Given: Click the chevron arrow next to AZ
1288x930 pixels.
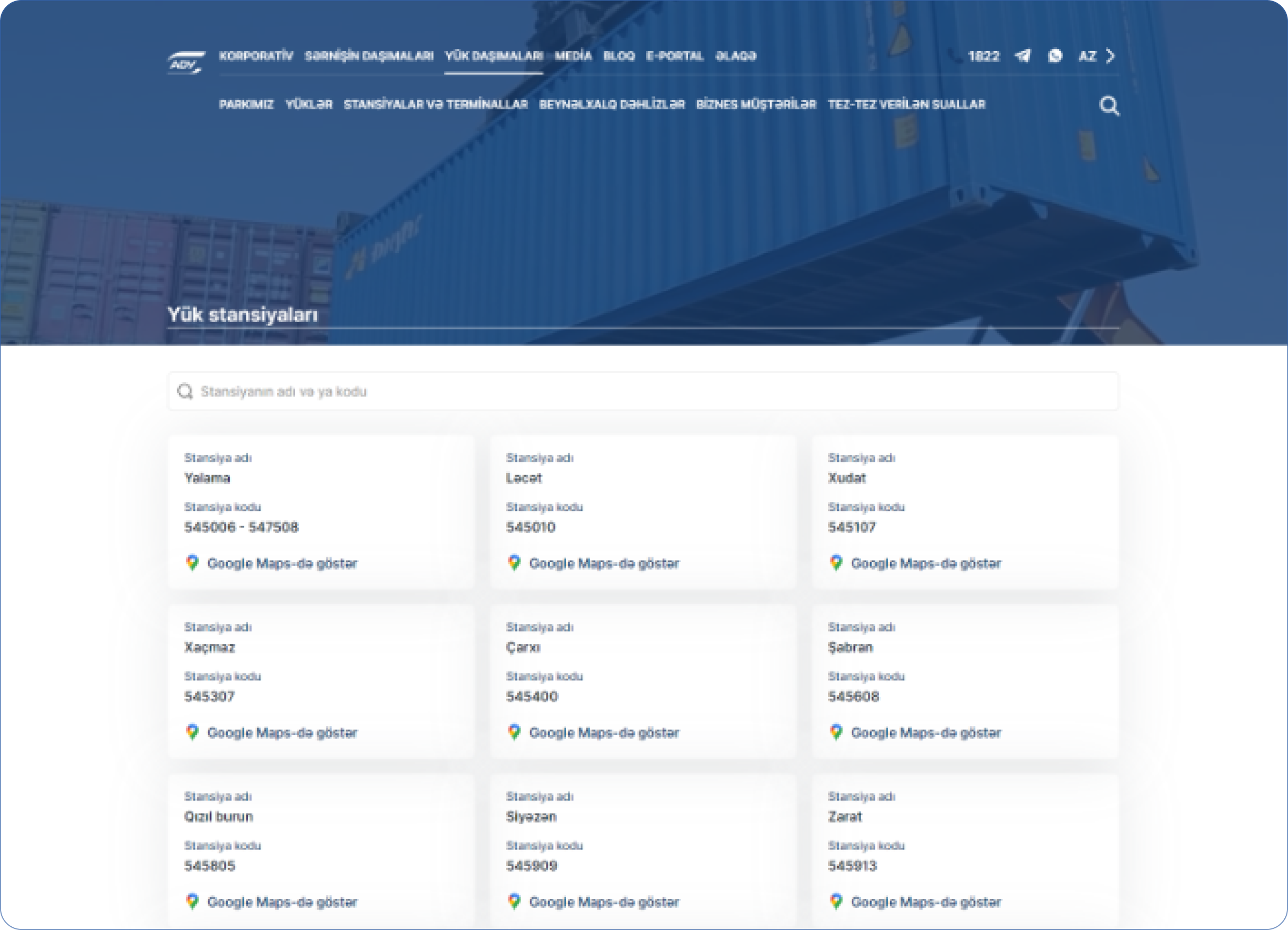Looking at the screenshot, I should tap(1110, 56).
